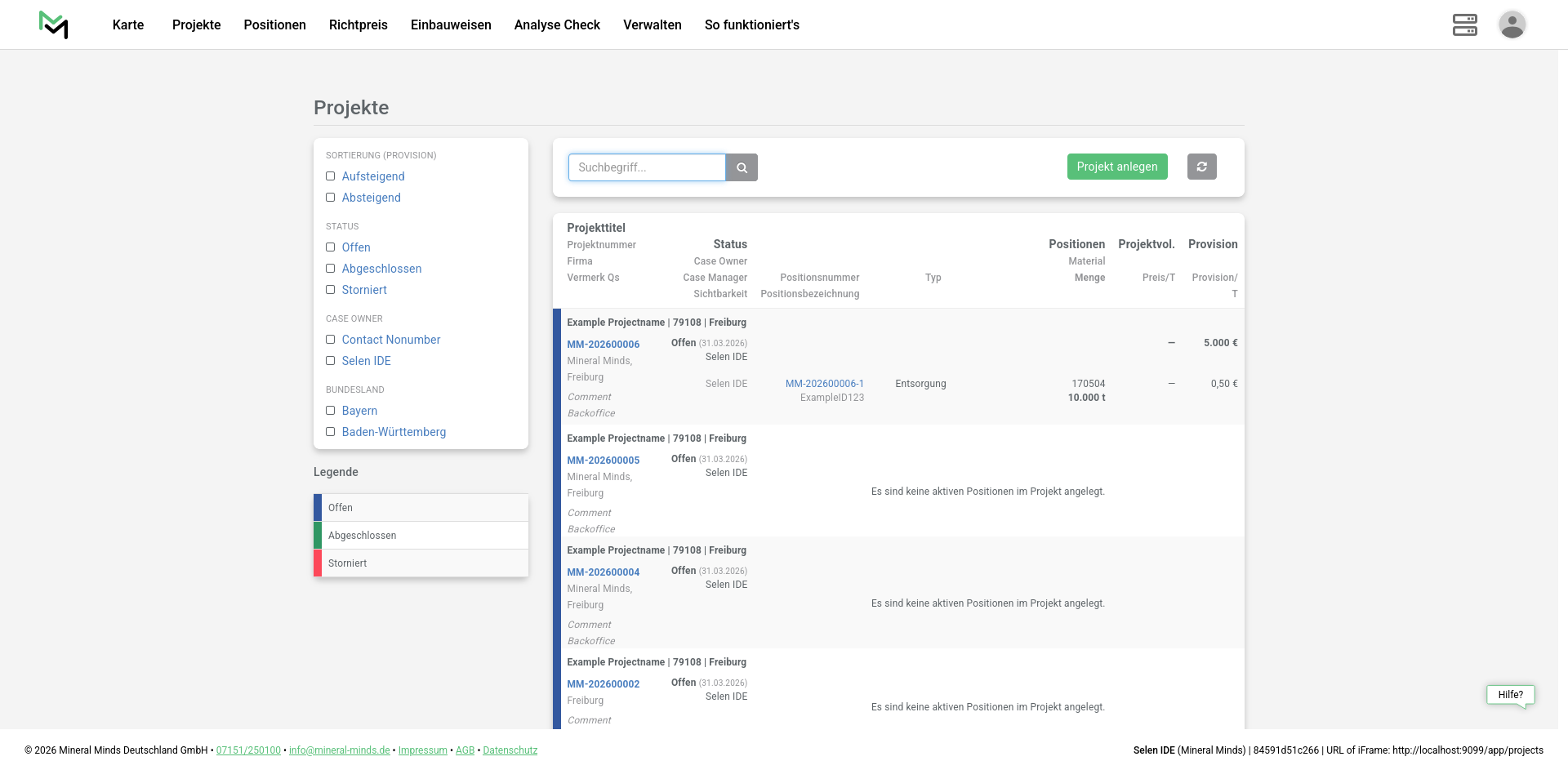Click the red Storniert legend swatch
The image size is (1568, 770).
(x=318, y=563)
